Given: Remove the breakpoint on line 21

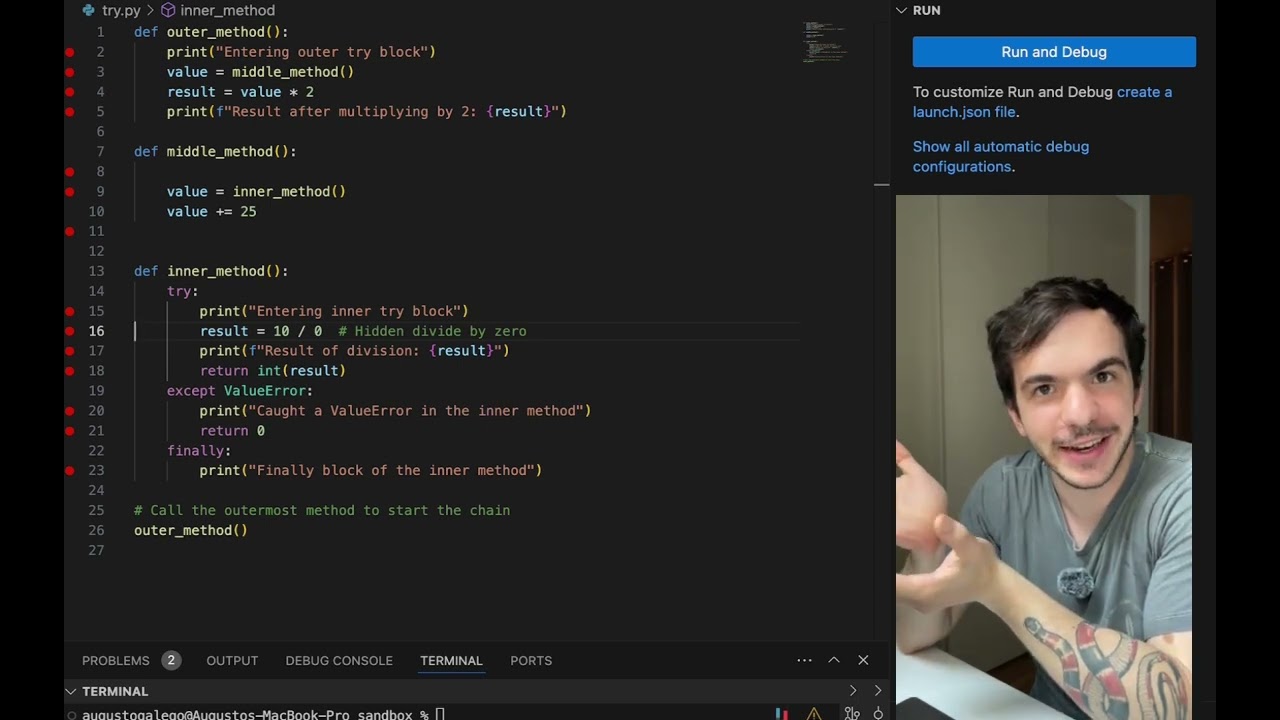Looking at the screenshot, I should coord(70,431).
